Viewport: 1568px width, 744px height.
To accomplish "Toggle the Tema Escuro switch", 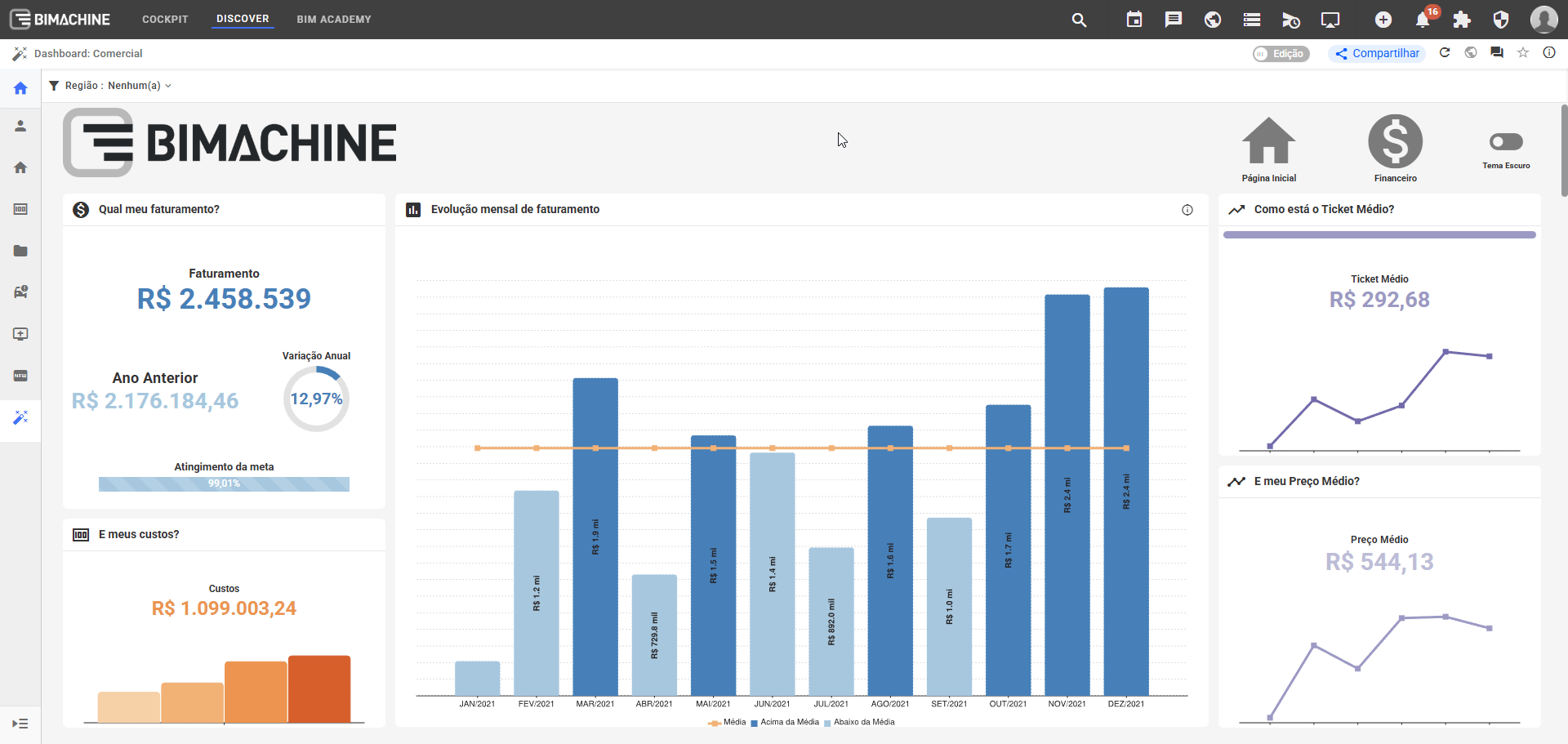I will click(1506, 142).
